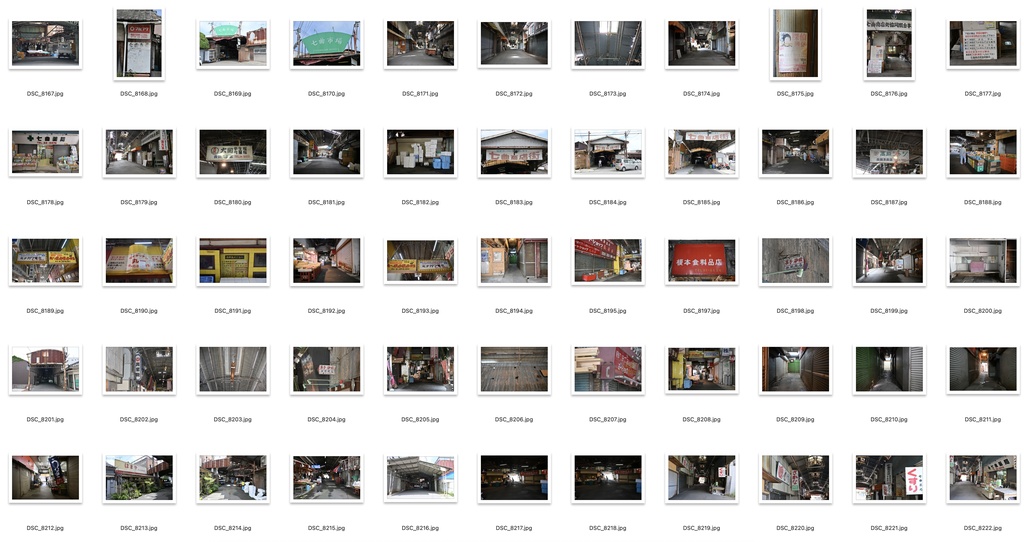This screenshot has width=1024, height=542.
Task: Click the DSC_8202.jpg thumbnail
Action: tap(139, 370)
